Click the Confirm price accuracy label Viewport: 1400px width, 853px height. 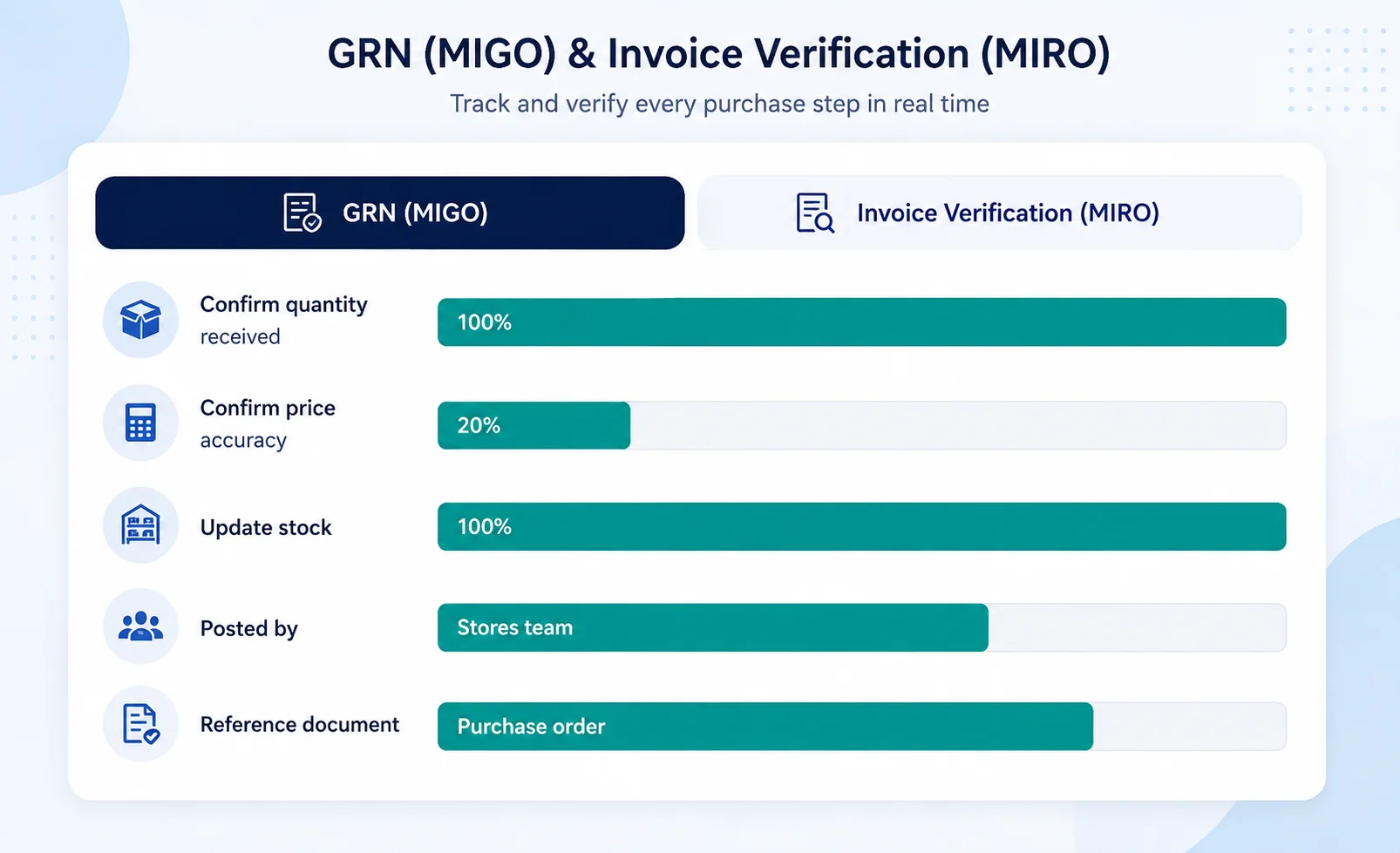tap(268, 423)
